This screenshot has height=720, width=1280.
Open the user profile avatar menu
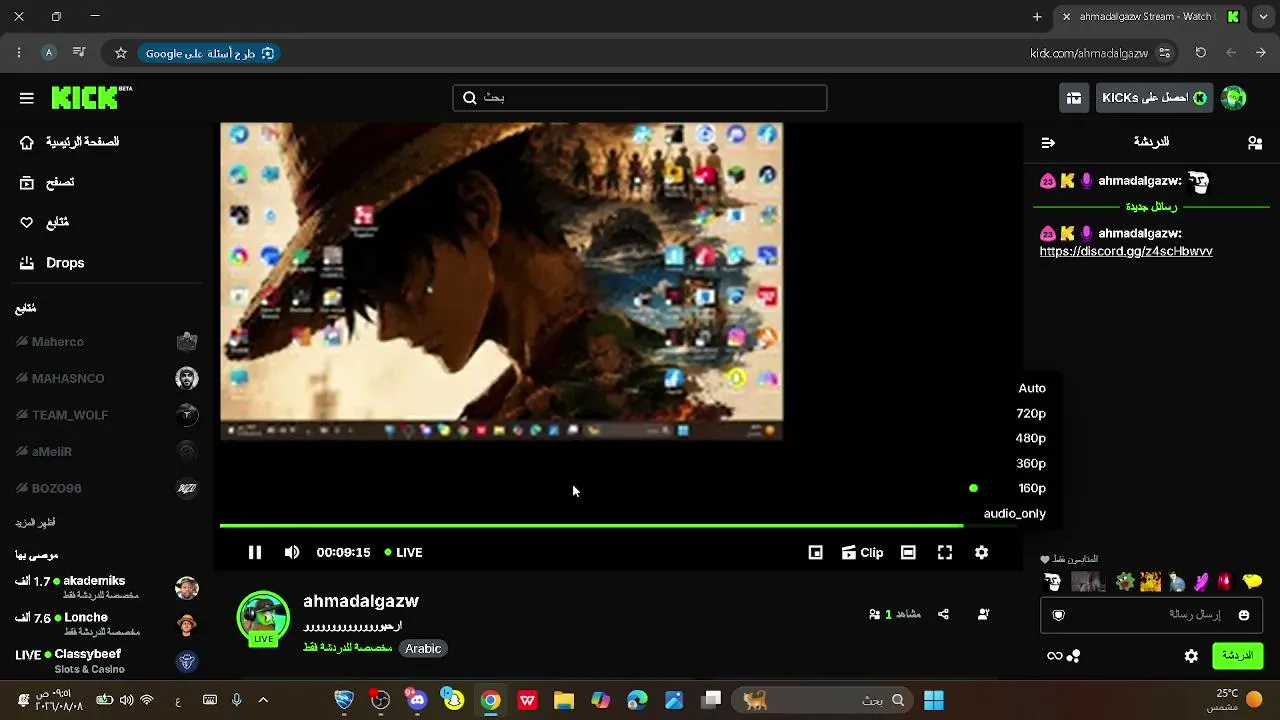1234,98
